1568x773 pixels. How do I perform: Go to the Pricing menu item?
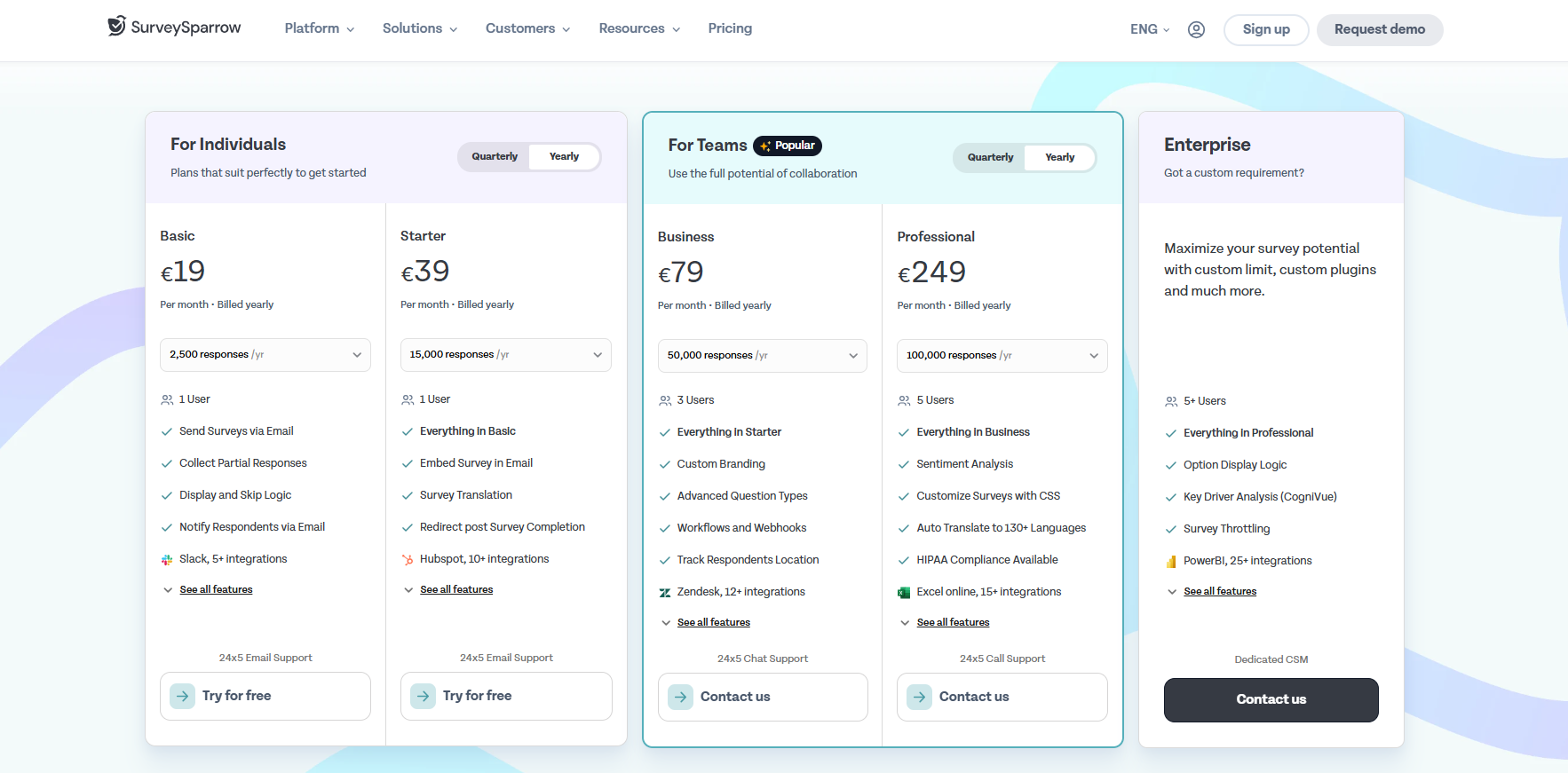(x=730, y=28)
